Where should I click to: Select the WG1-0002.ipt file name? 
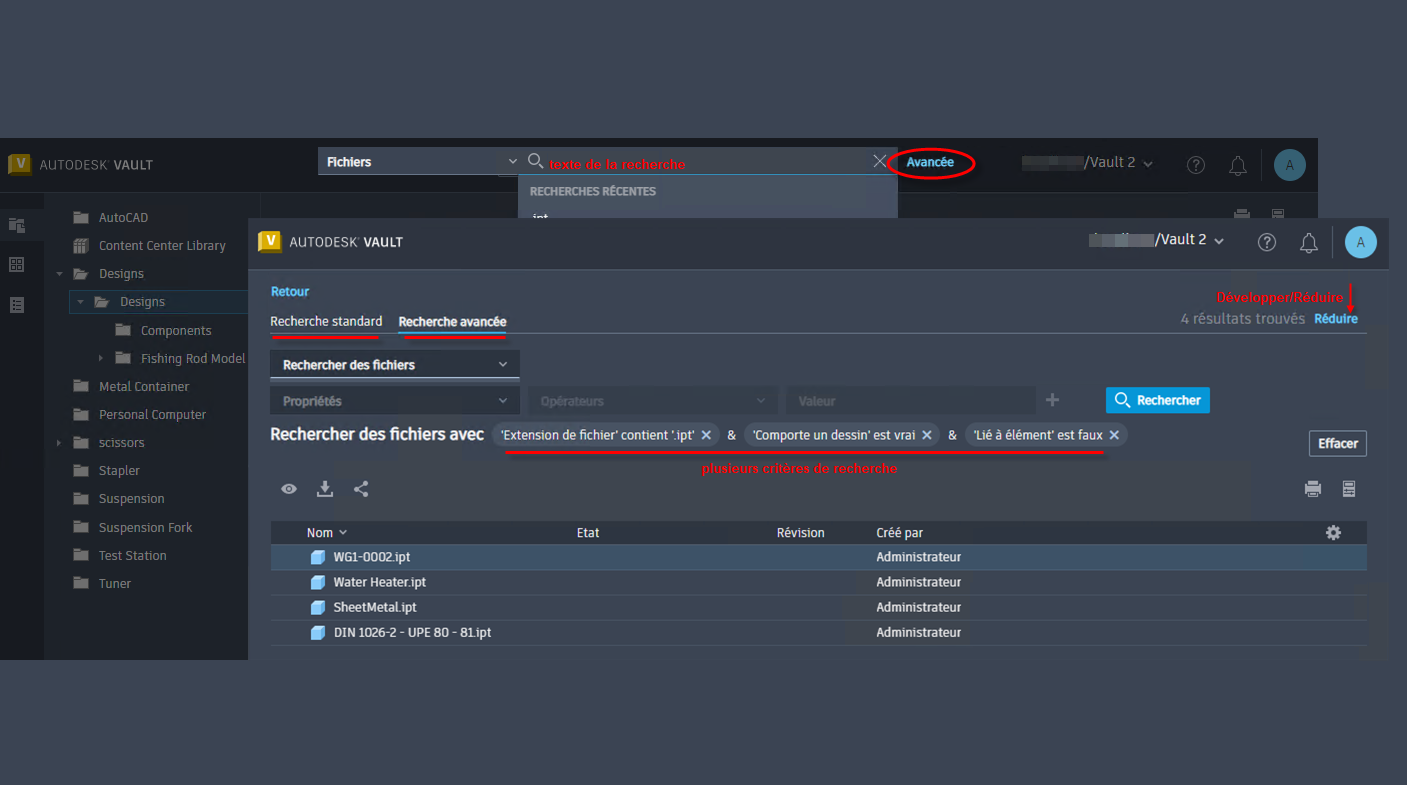[372, 557]
